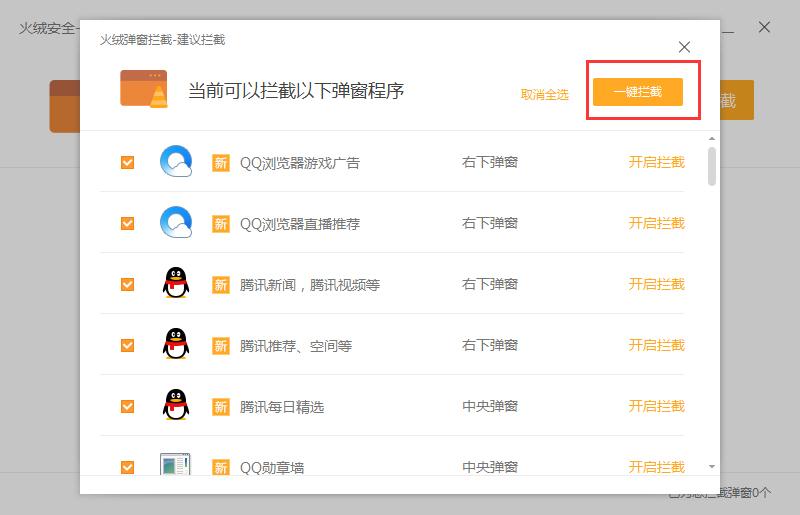Click QQ browser icon in 游戏广告 row

(x=176, y=161)
